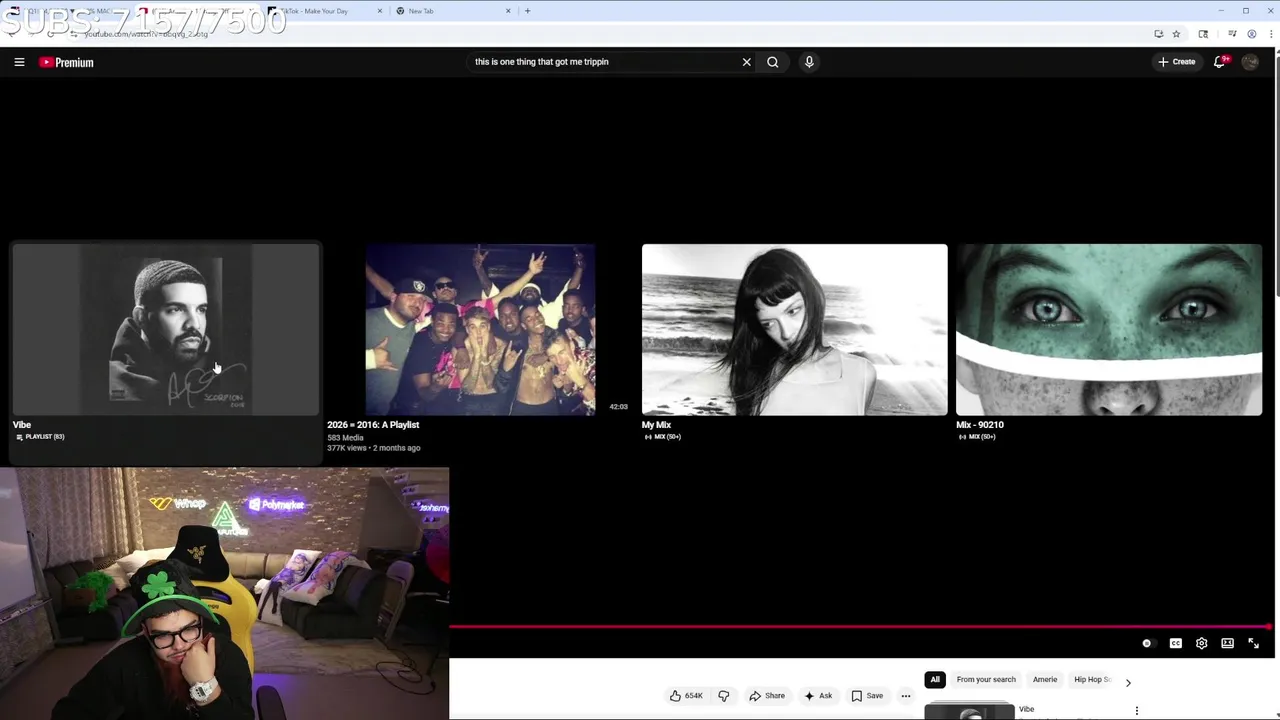This screenshot has width=1280, height=720.
Task: Go to YouTube Premium home logo
Action: coord(66,62)
